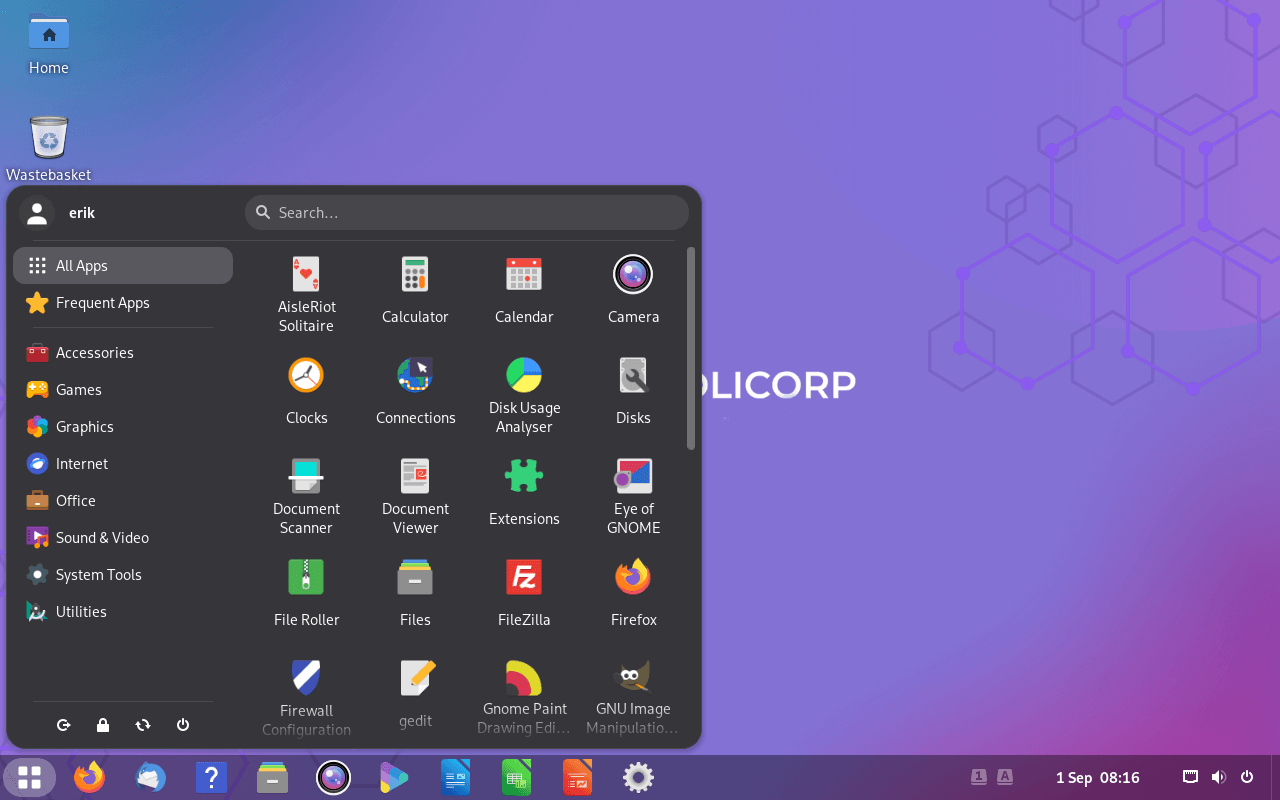Click the power off button in the menu
The image size is (1280, 800).
pyautogui.click(x=183, y=725)
